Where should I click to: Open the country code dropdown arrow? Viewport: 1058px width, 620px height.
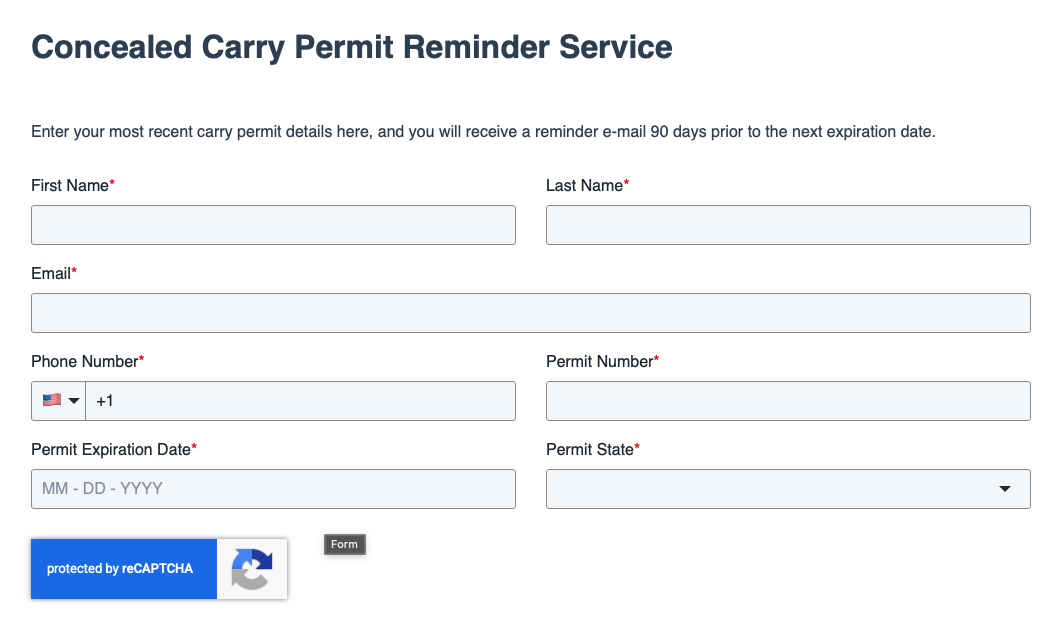(x=74, y=401)
